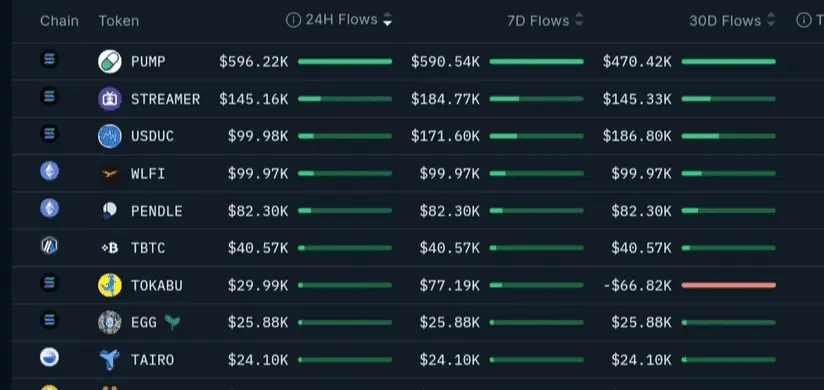Open the TBTC token name link
Viewport: 824px width, 390px height.
pyautogui.click(x=148, y=248)
